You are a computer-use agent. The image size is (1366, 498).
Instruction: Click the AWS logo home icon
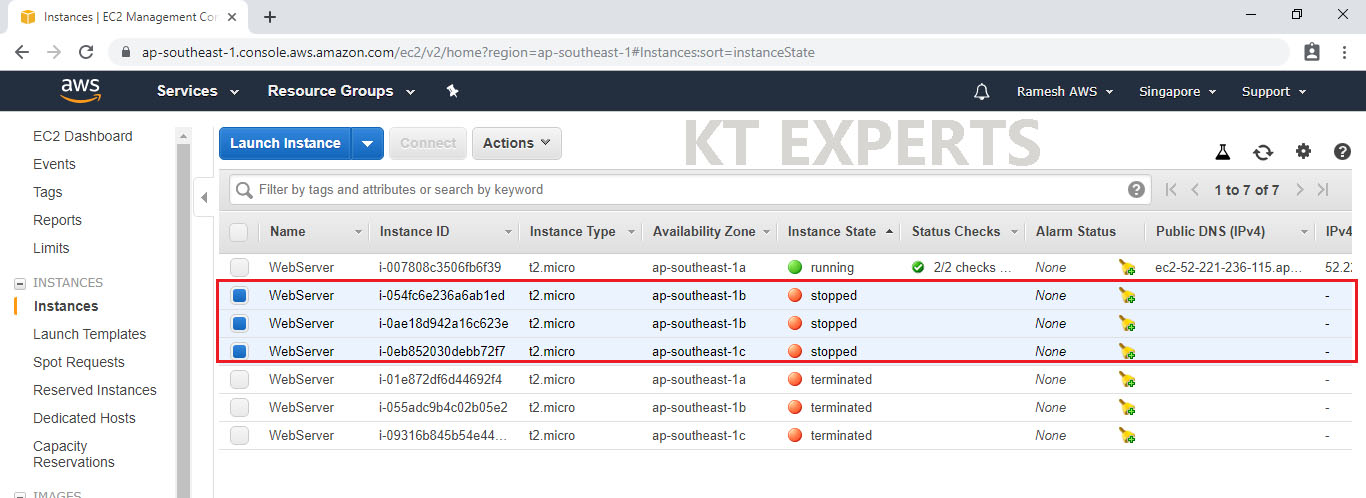pos(80,91)
